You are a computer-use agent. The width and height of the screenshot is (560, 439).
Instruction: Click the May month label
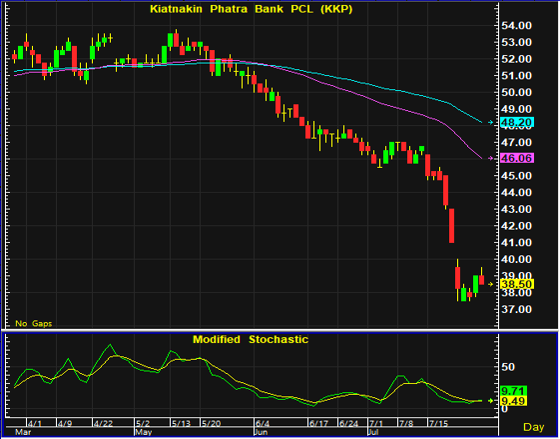143,432
